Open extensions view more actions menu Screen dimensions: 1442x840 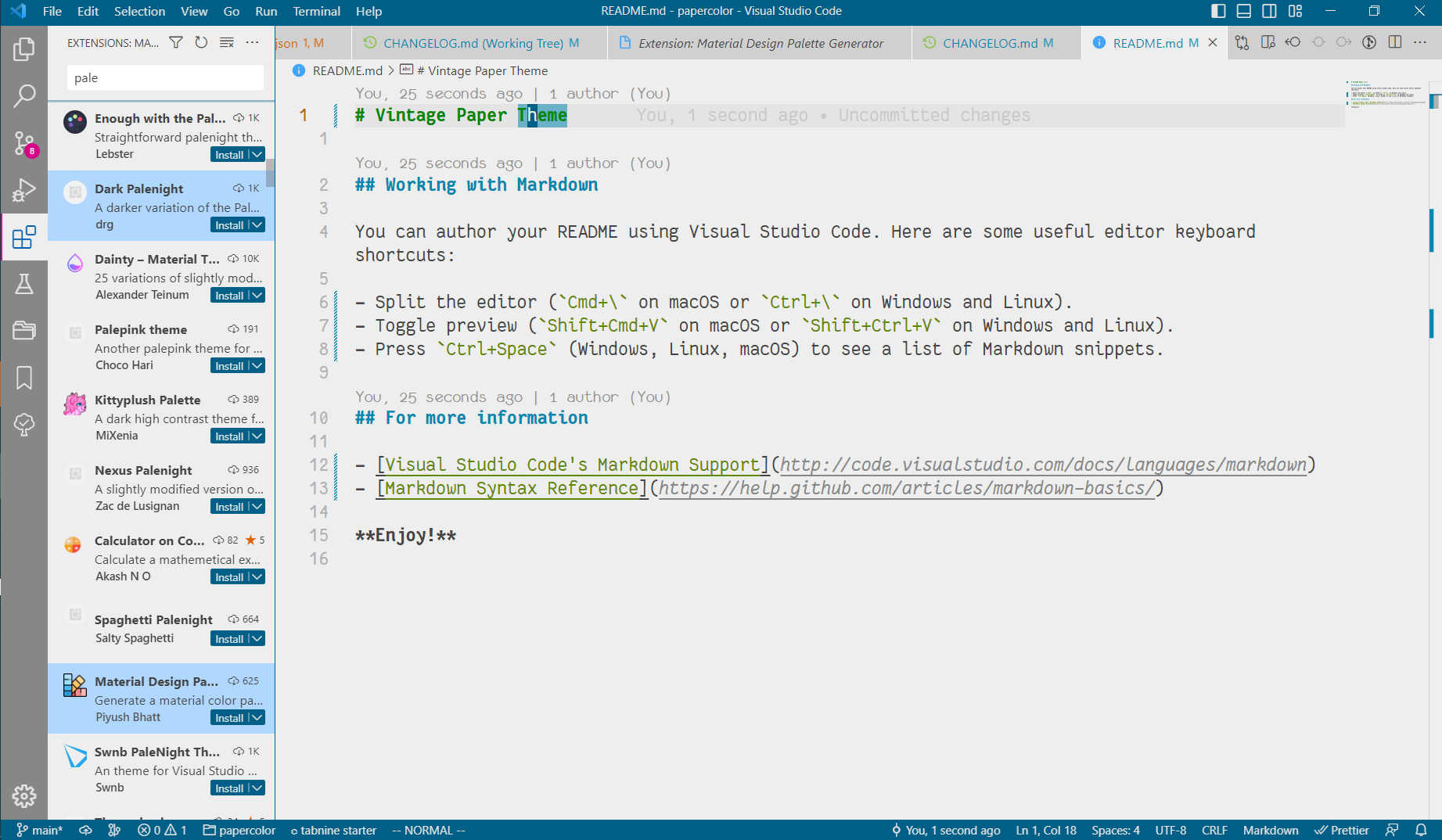coord(252,42)
